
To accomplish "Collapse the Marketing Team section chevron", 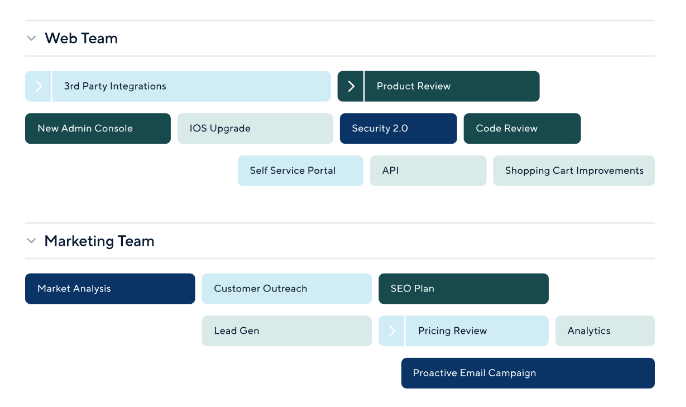I will [x=31, y=241].
